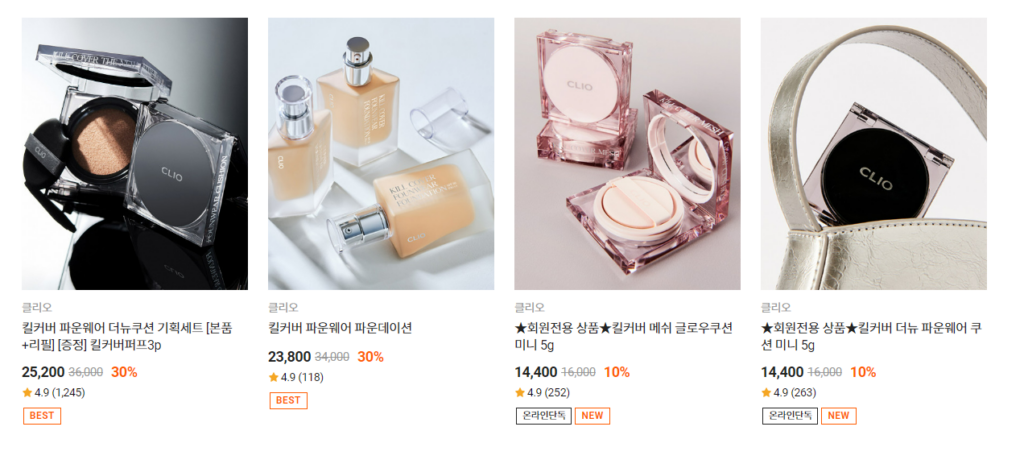Click the 클리오 brand label above the foundation

(283, 307)
